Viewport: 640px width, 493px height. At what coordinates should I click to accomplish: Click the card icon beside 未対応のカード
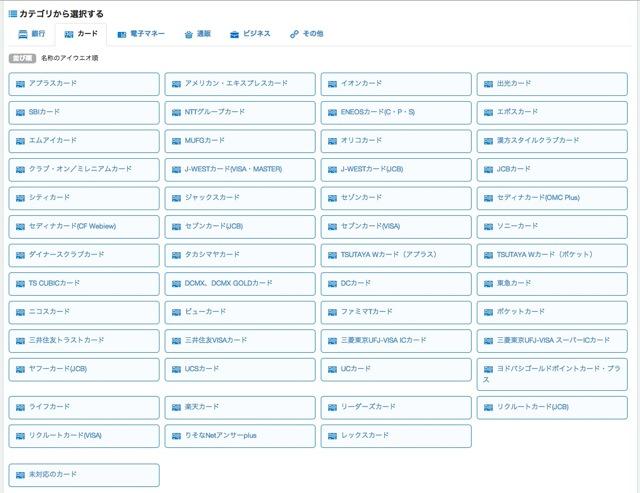pos(21,474)
